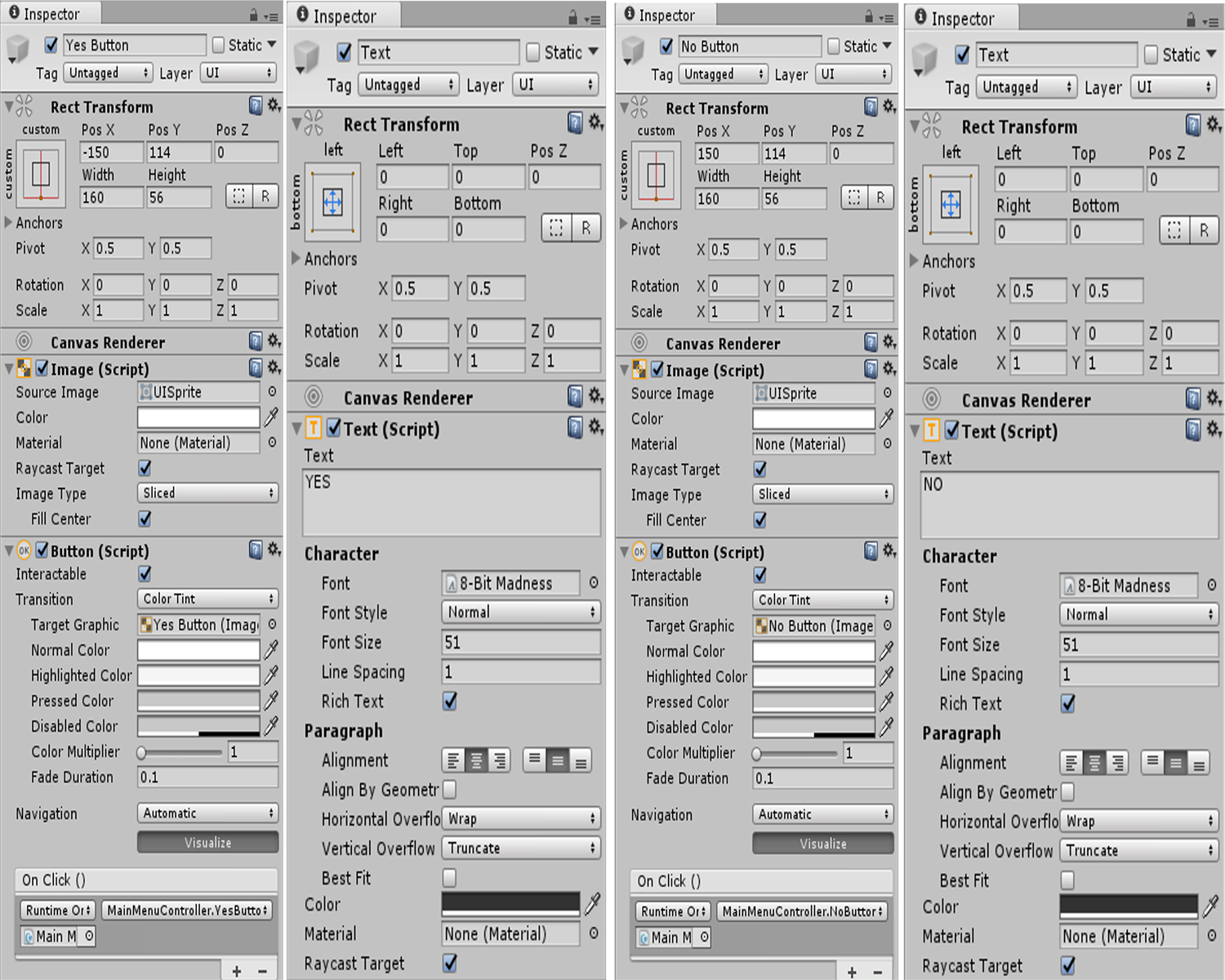Screen dimensions: 1225x980
Task: Open Vertical Overflow Truncate dropdown in YES Text inspector
Action: tap(521, 849)
